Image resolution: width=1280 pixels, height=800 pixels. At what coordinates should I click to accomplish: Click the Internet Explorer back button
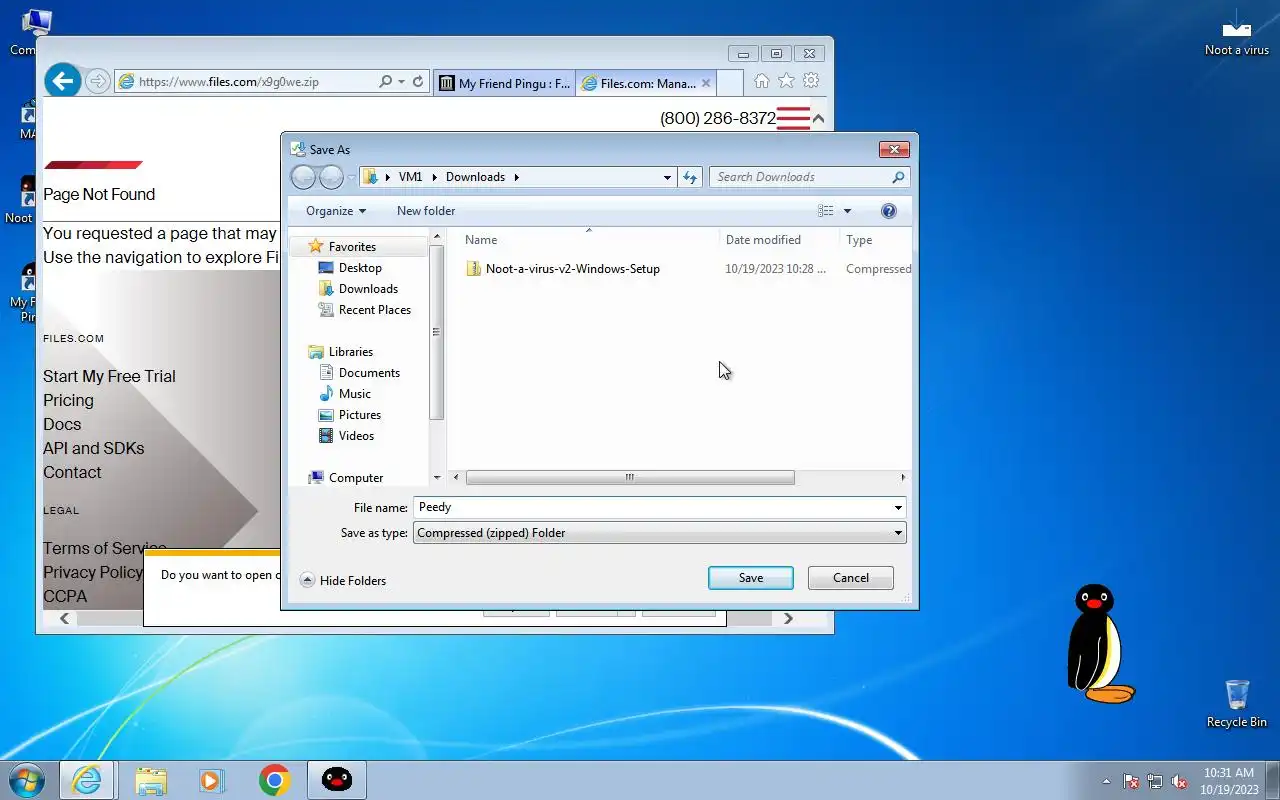(x=62, y=81)
